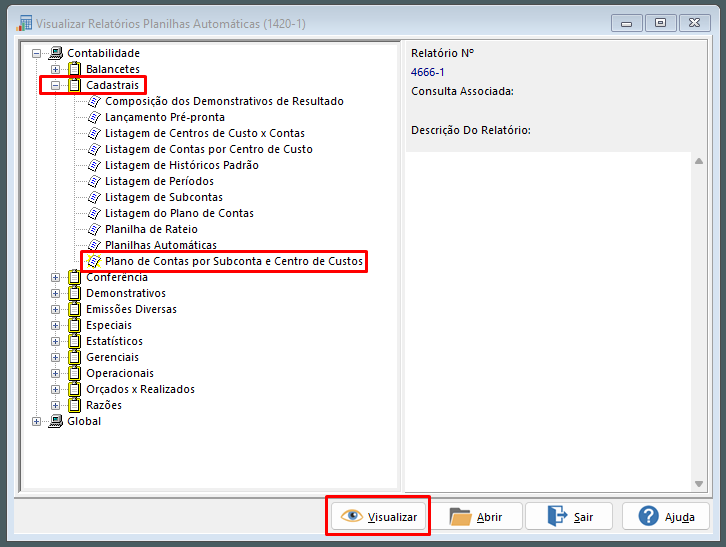Screen dimensions: 726x547
Task: Select the Demonstrativos folder label
Action: click(126, 293)
